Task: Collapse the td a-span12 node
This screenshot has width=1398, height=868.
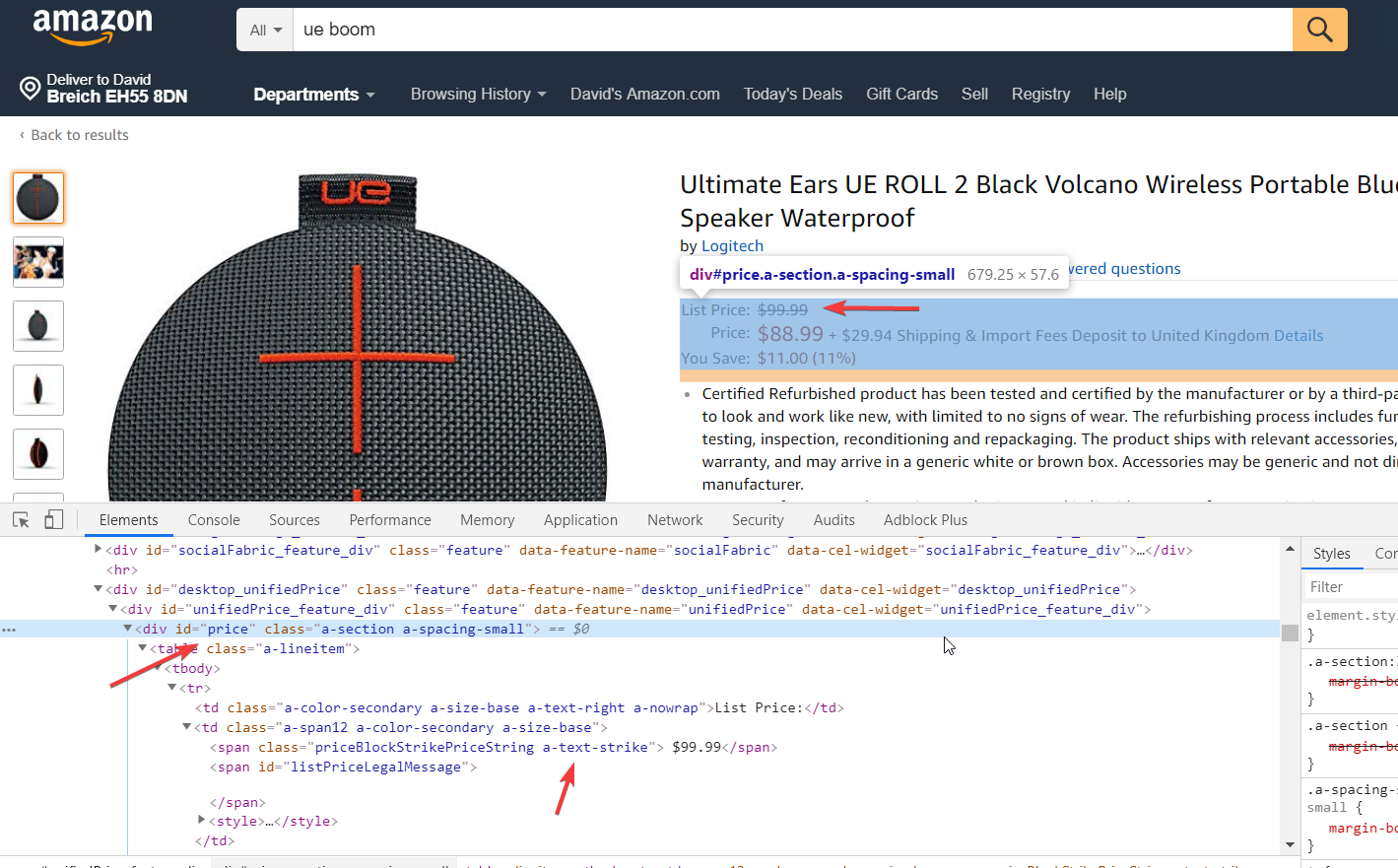Action: (x=186, y=727)
